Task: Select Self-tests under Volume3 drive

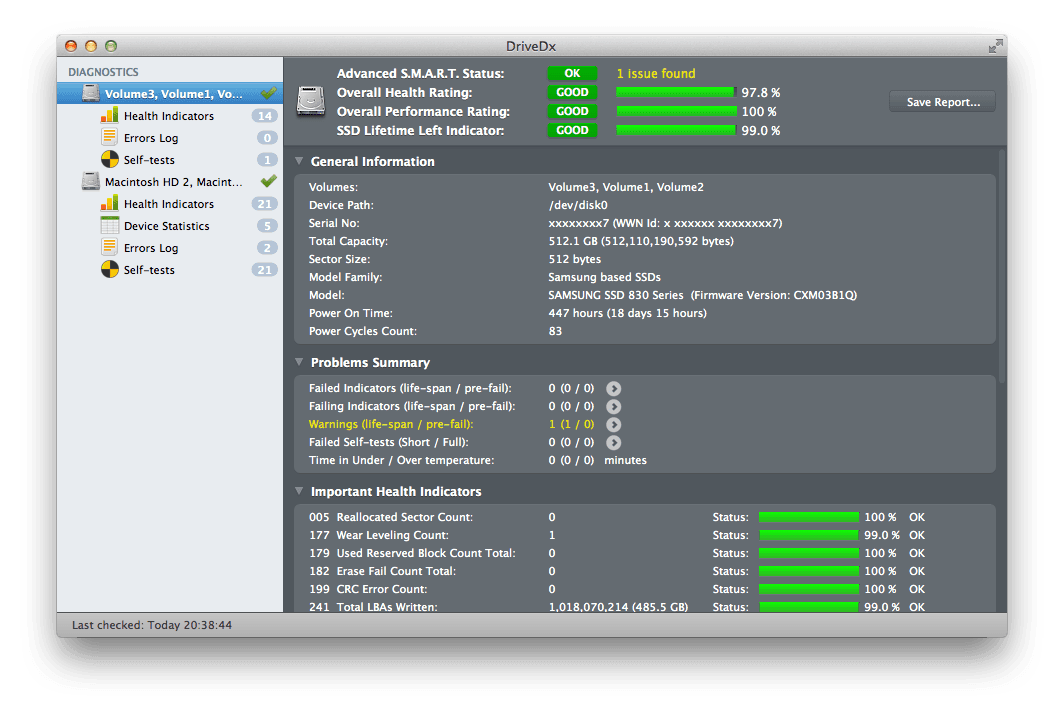Action: click(149, 160)
